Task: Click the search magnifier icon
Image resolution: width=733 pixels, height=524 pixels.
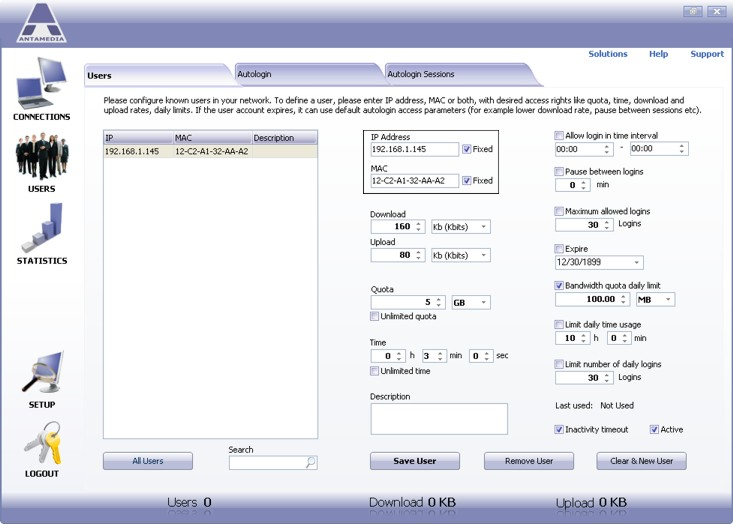Action: click(x=311, y=463)
